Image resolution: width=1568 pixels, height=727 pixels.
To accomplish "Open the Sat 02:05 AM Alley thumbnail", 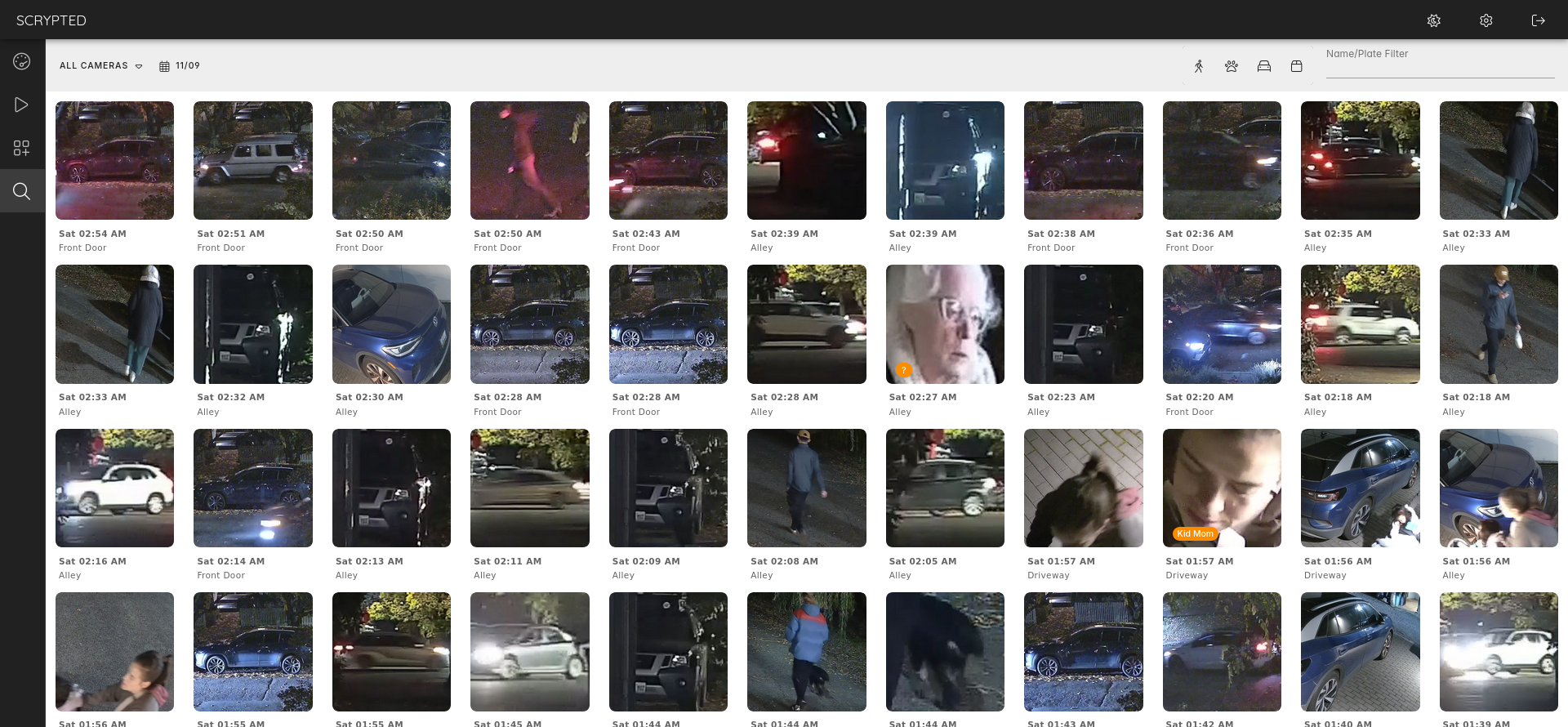I will (x=945, y=488).
